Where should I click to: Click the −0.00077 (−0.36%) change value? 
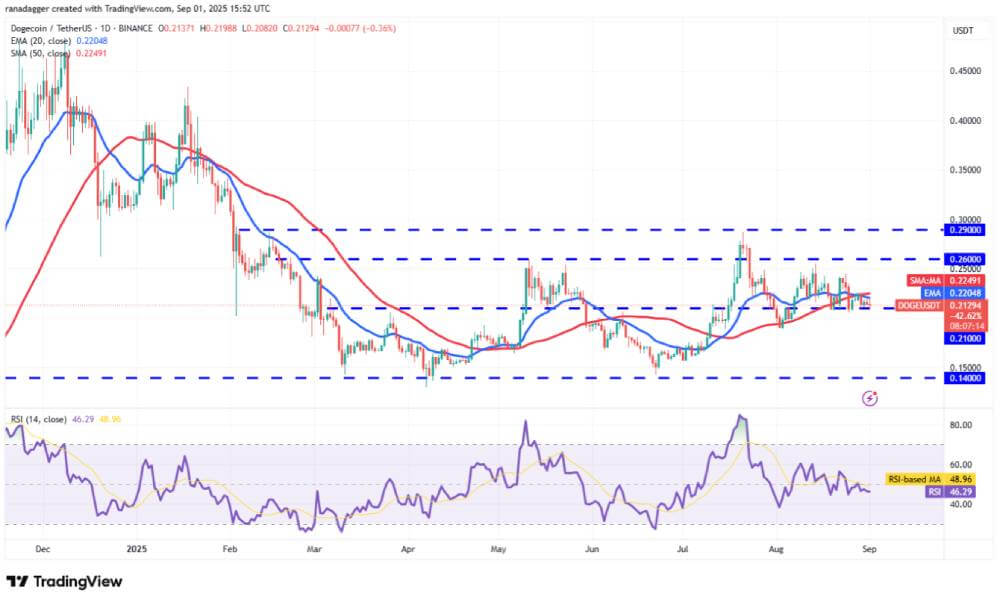pyautogui.click(x=360, y=29)
